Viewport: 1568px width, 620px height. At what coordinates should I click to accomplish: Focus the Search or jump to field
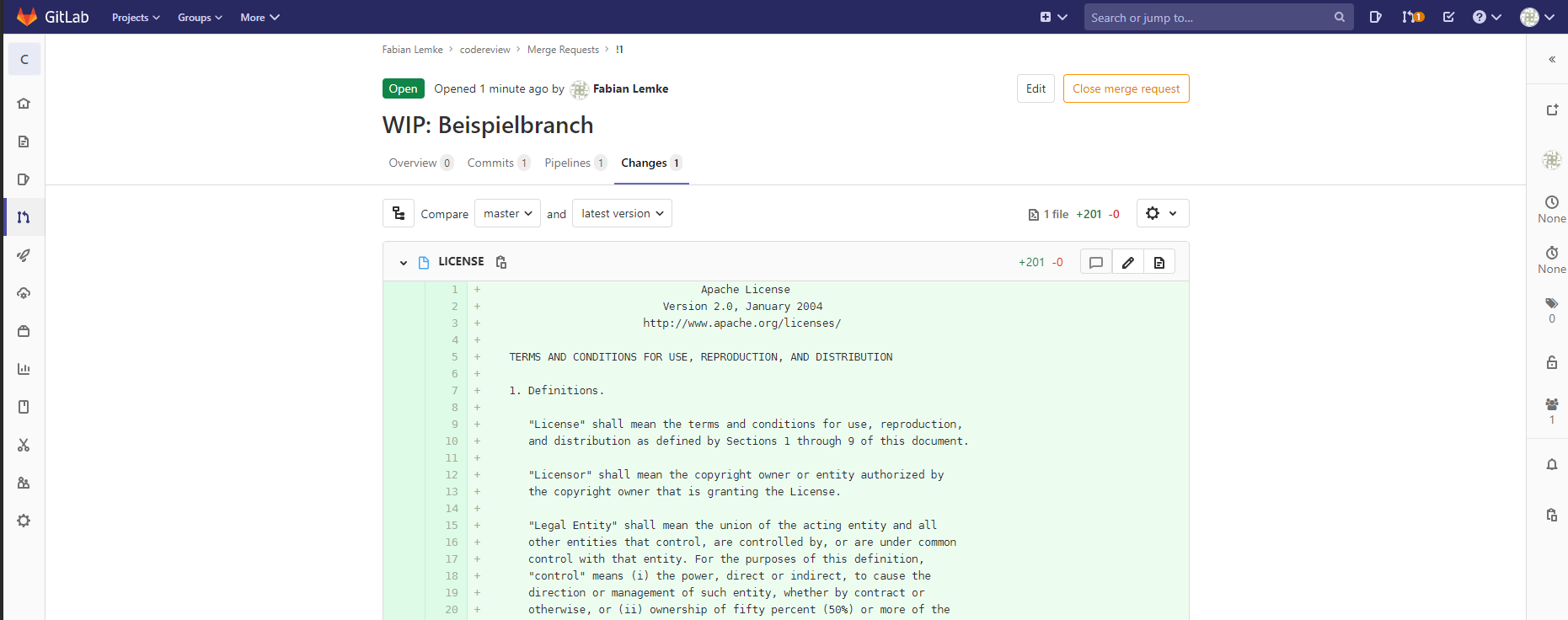pyautogui.click(x=1218, y=17)
